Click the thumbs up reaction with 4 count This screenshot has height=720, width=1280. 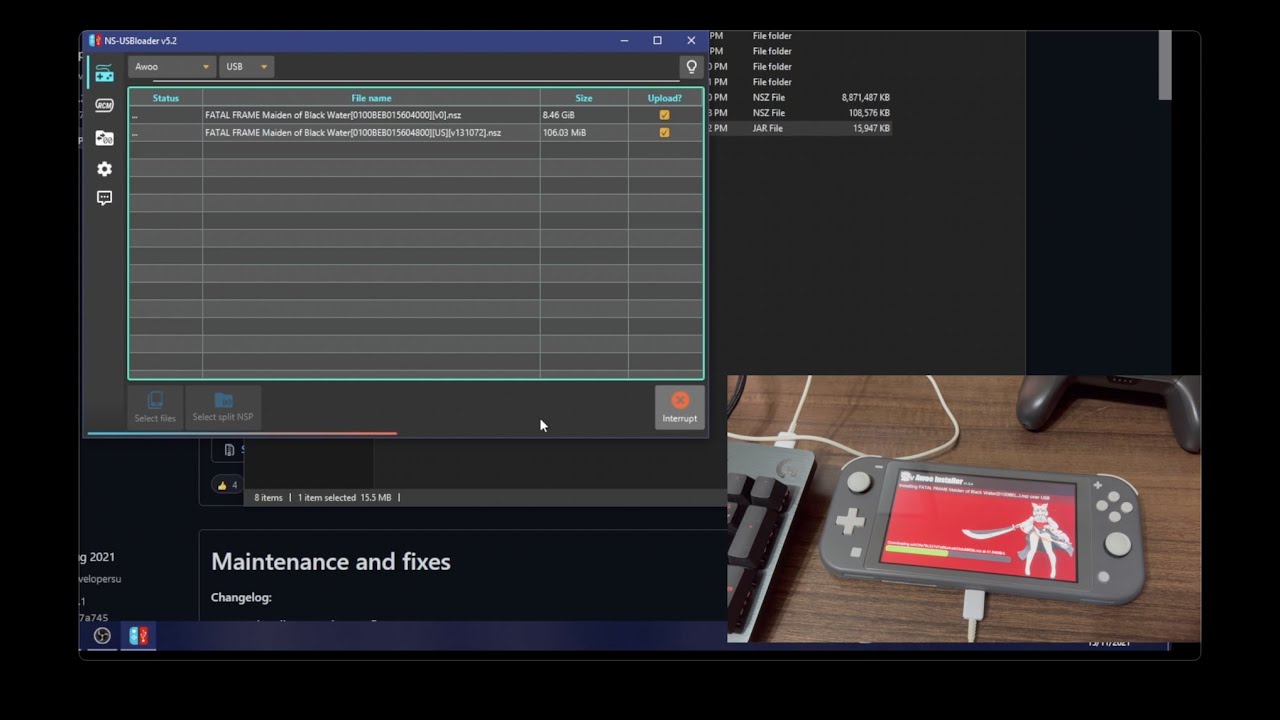pyautogui.click(x=228, y=485)
